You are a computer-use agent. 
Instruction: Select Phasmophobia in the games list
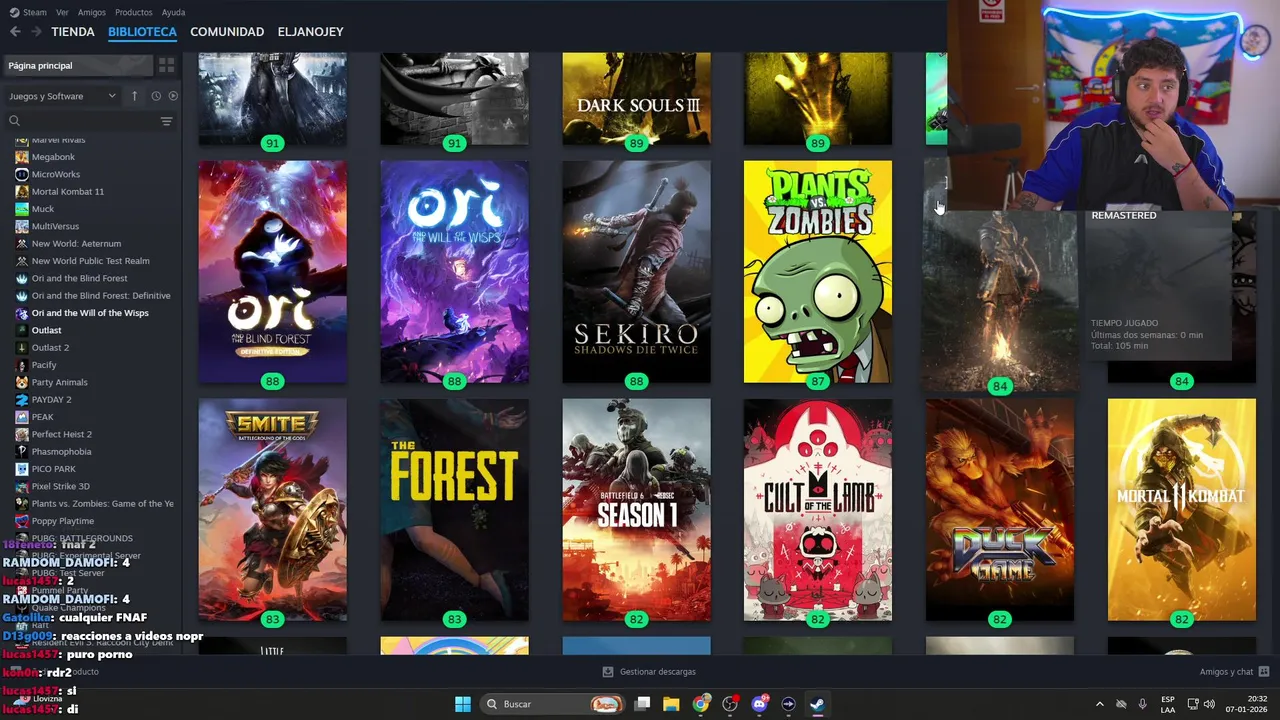61,452
